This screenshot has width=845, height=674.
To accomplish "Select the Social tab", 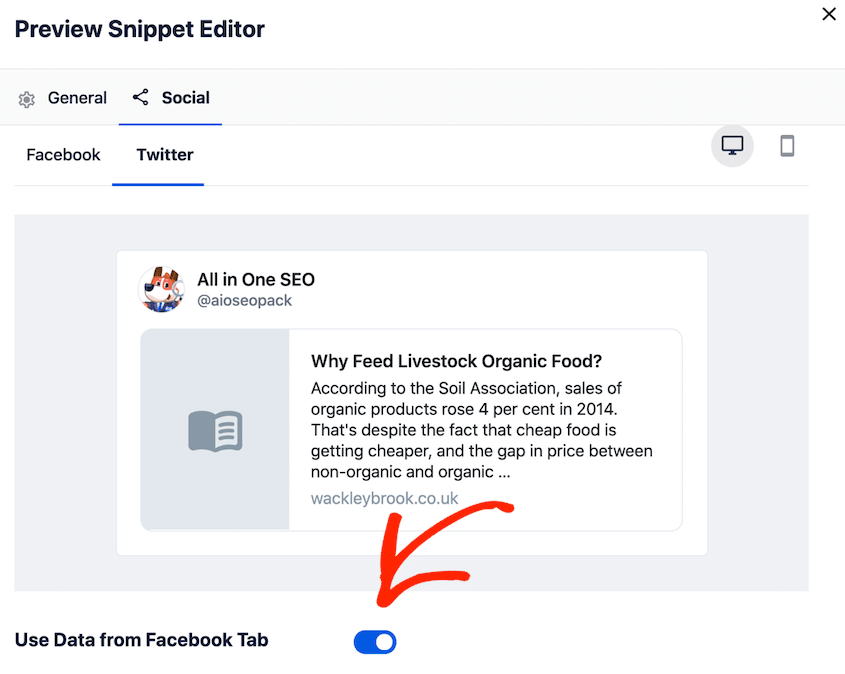I will click(185, 97).
